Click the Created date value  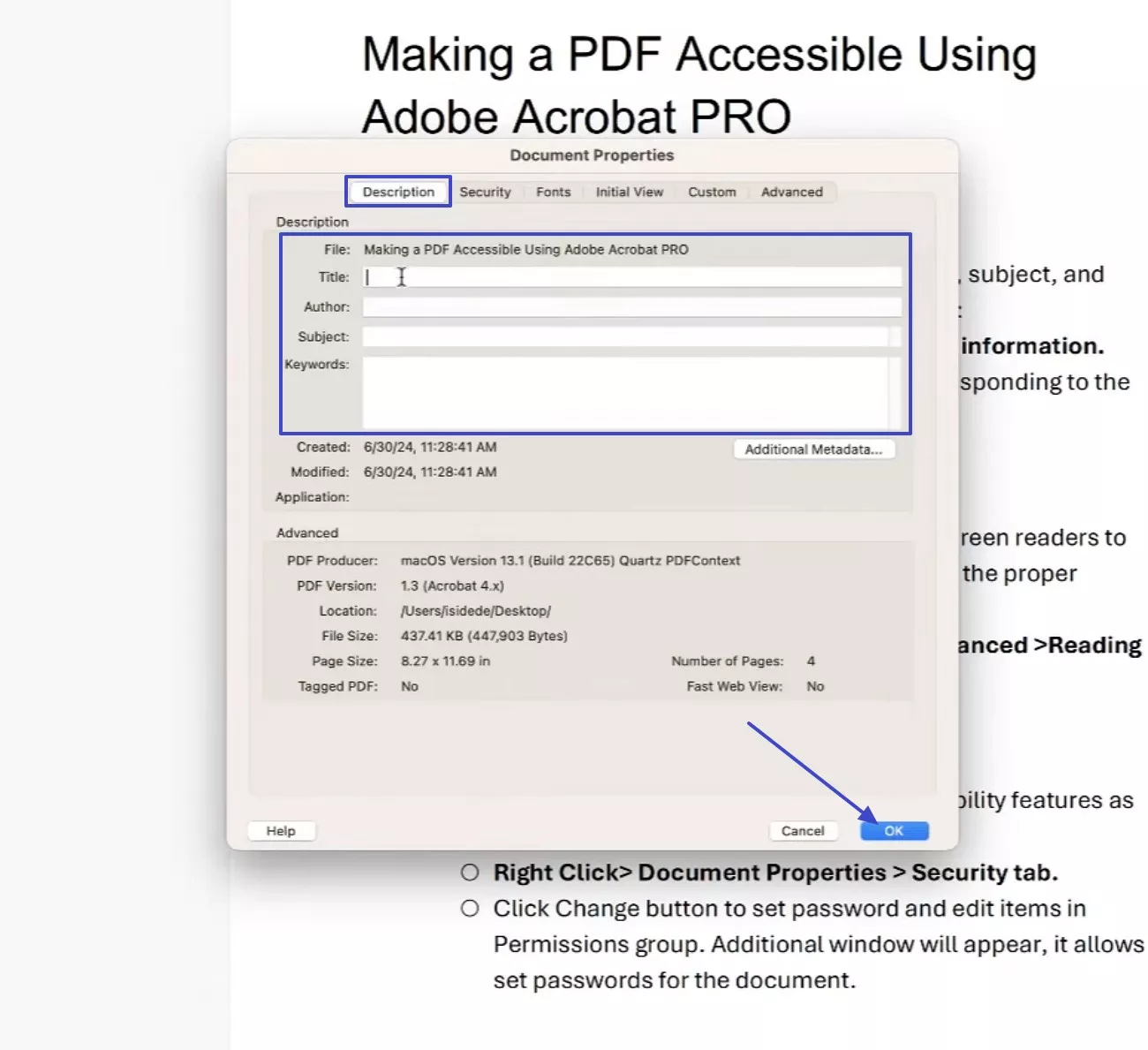point(430,447)
